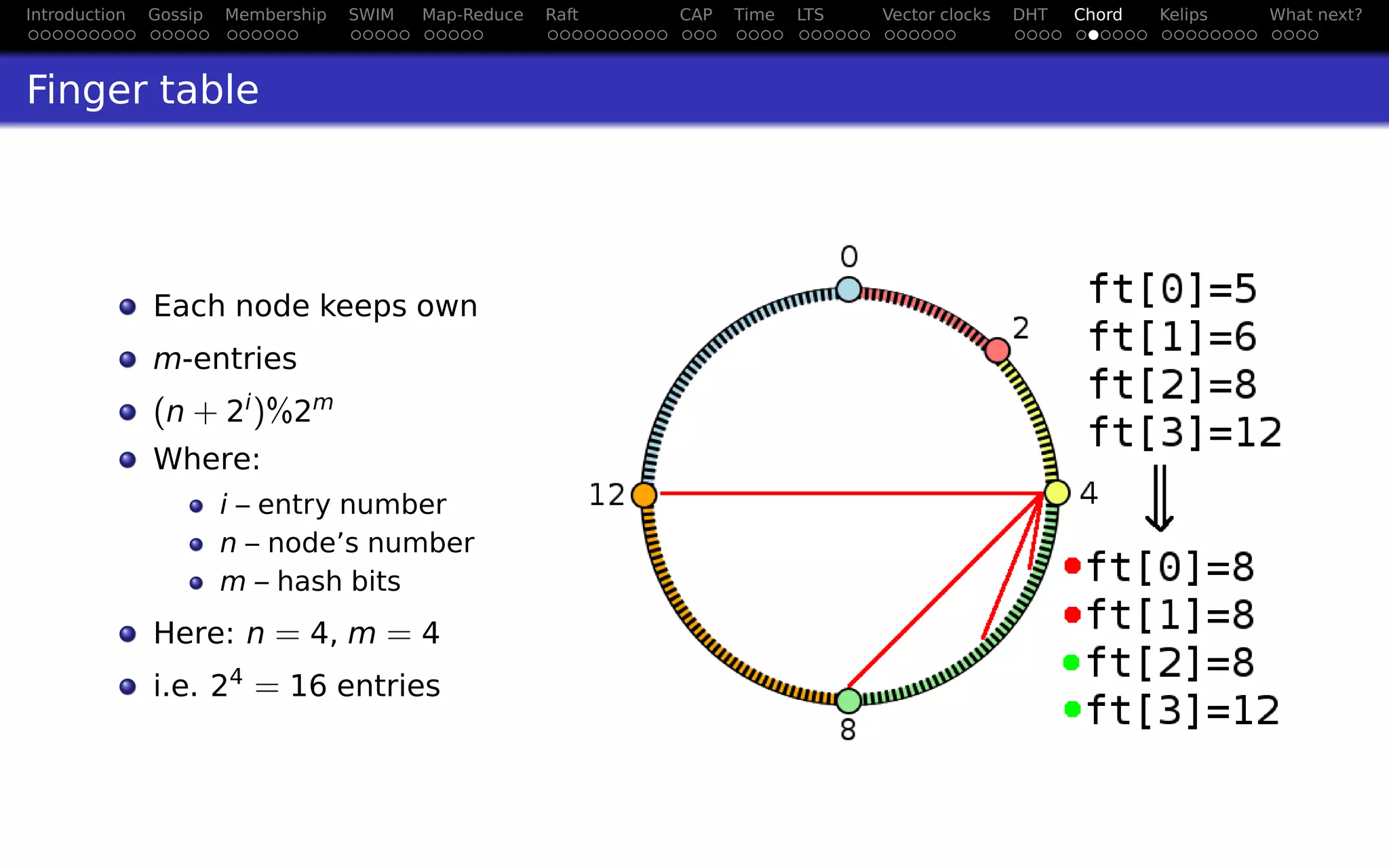Select the Chord section heading
The width and height of the screenshot is (1389, 868).
(x=1098, y=14)
